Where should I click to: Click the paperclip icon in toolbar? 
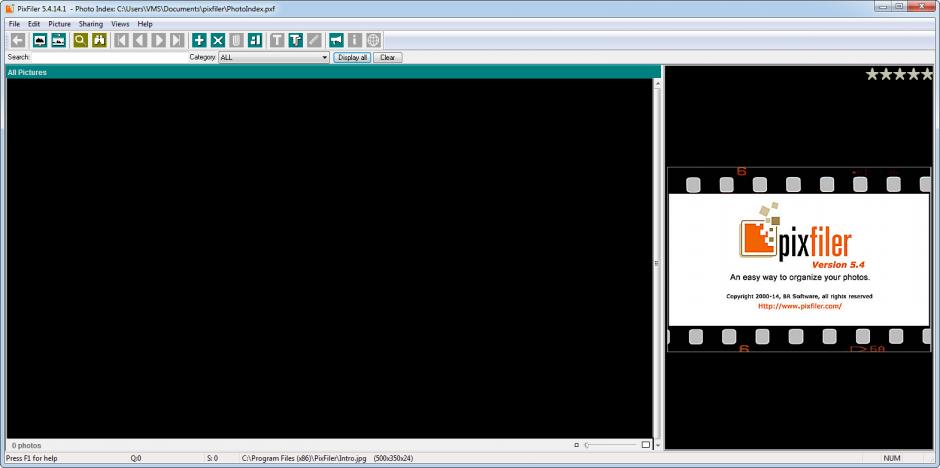pos(236,40)
